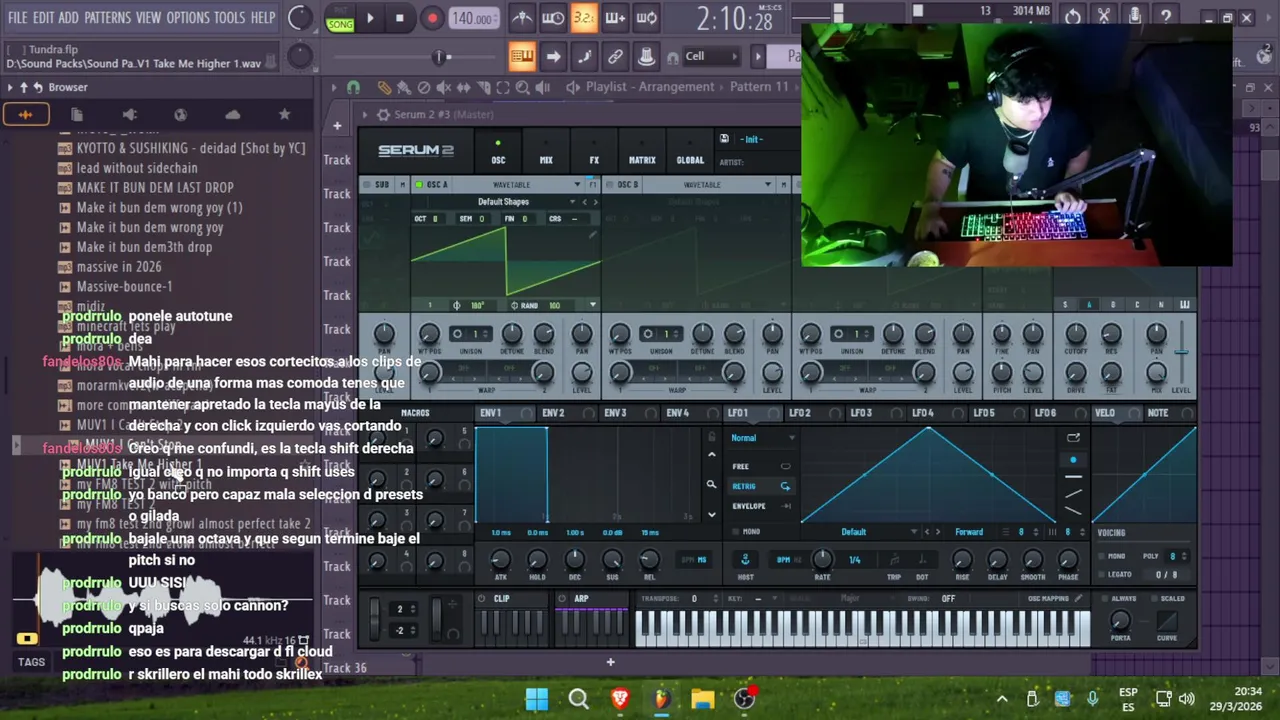
Task: Toggle the 3.2 countdown-before-recording icon
Action: coord(584,18)
